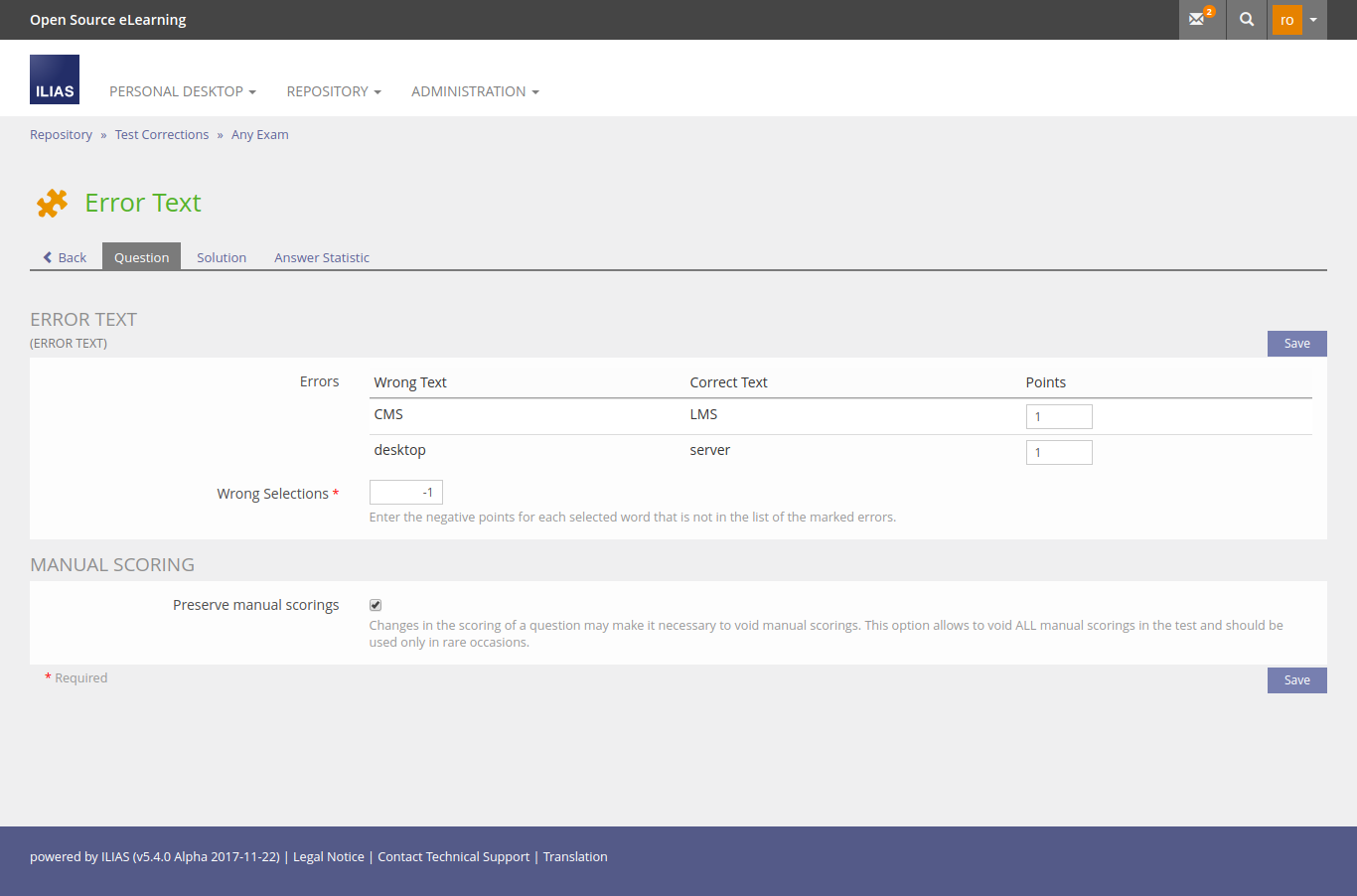Open Test Corrections breadcrumb link
Image resolution: width=1357 pixels, height=896 pixels.
pyautogui.click(x=161, y=135)
